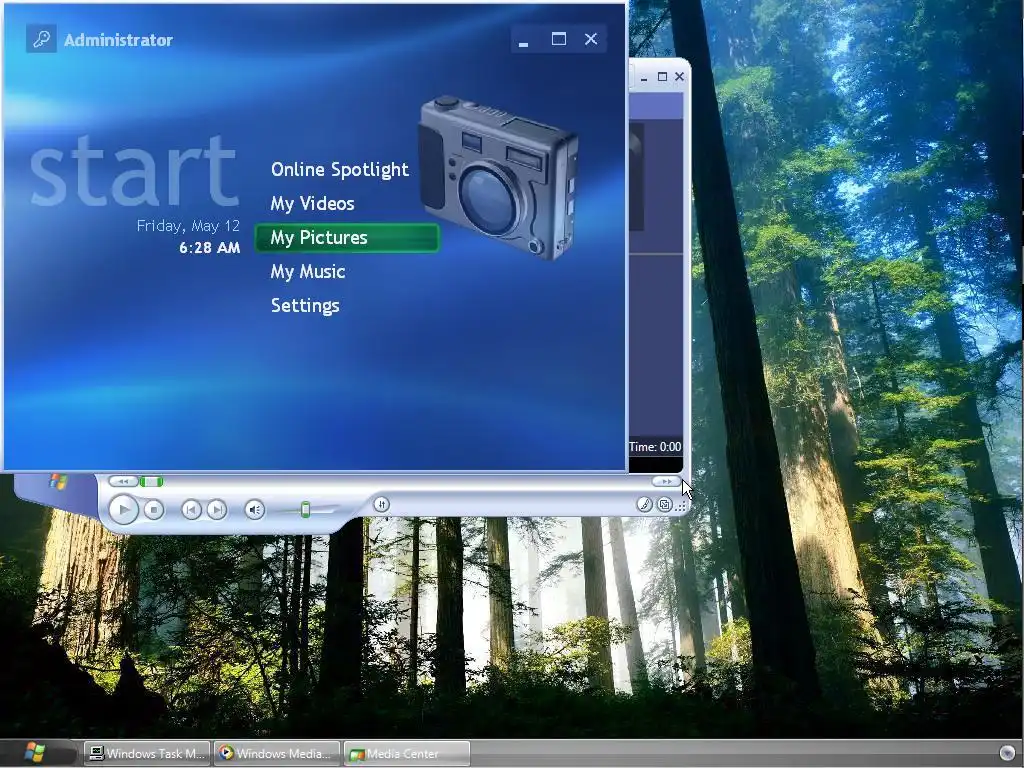Image resolution: width=1024 pixels, height=768 pixels.
Task: Click the Administrator label in Media Center
Action: (x=118, y=40)
